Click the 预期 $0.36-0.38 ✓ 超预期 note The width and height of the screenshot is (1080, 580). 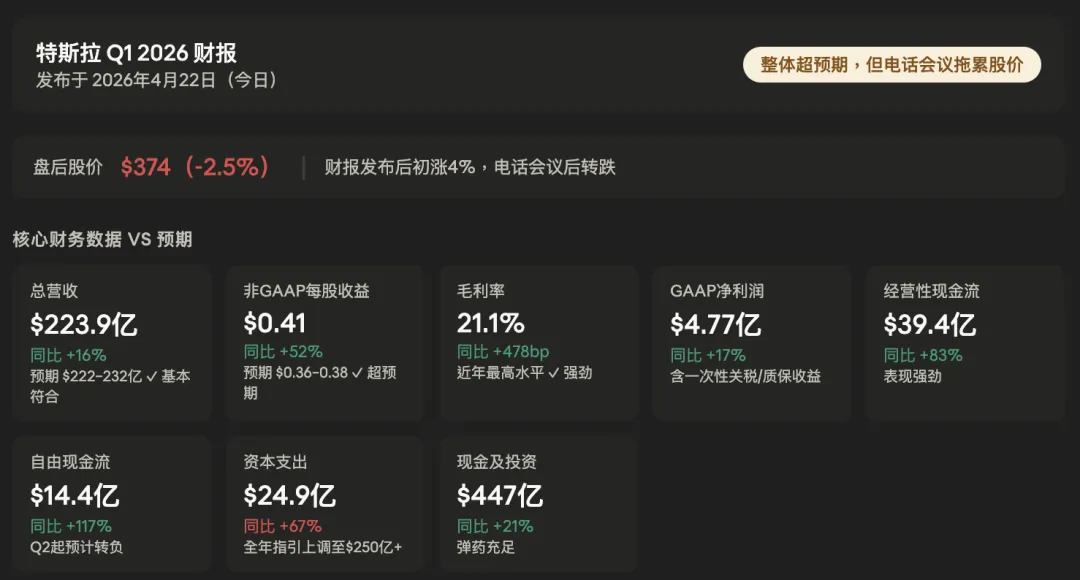pyautogui.click(x=320, y=383)
